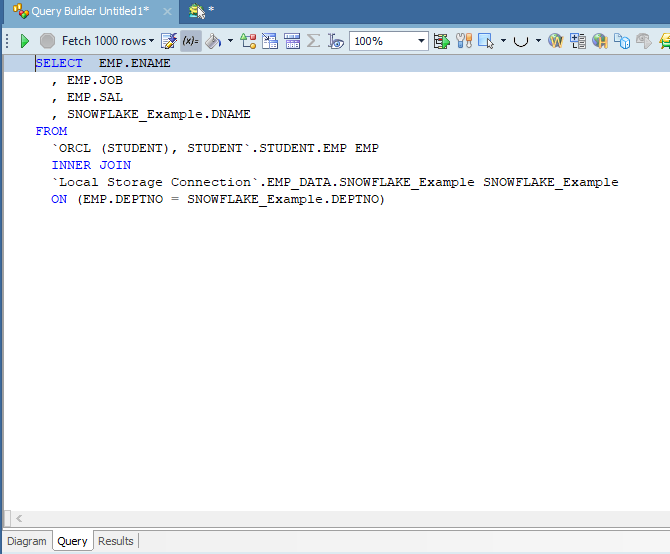Click EMP.SAL in the select list

(95, 97)
